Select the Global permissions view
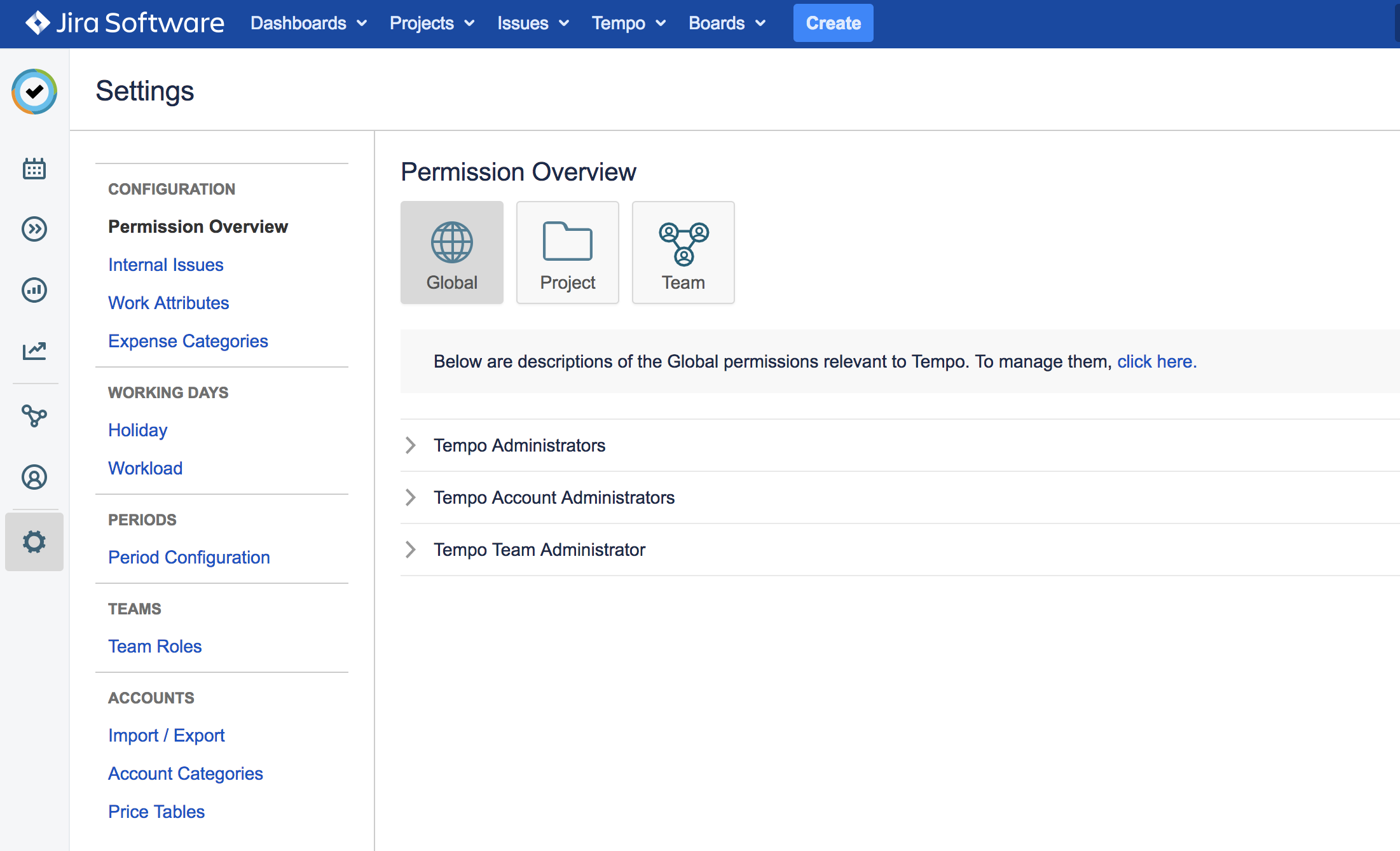This screenshot has width=1400, height=851. tap(451, 252)
